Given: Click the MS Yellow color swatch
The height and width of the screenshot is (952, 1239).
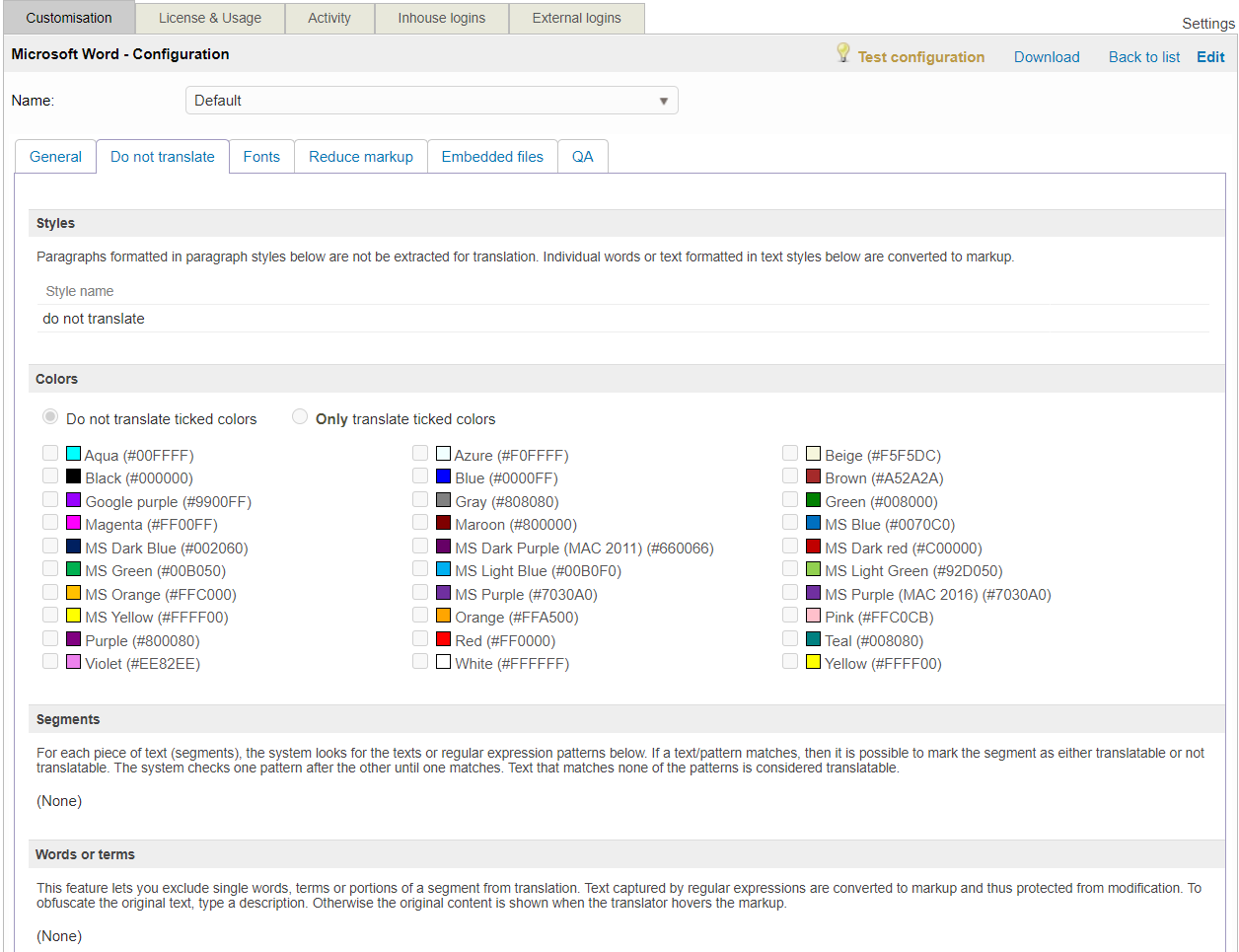Looking at the screenshot, I should click(x=73, y=616).
